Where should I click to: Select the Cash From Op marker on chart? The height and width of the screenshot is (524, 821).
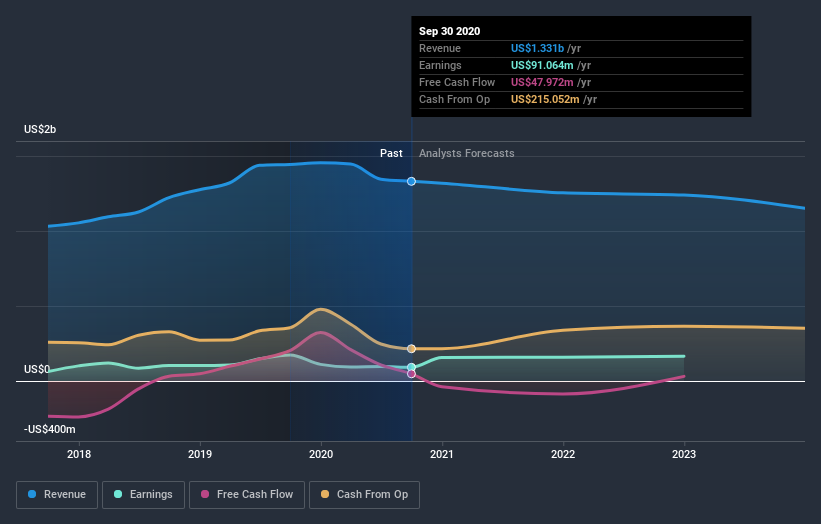tap(412, 349)
